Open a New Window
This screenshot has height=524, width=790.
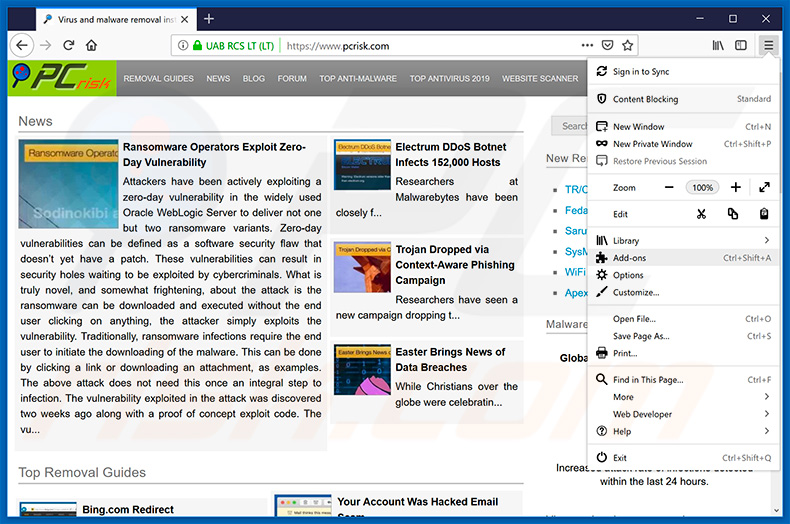tap(683, 126)
